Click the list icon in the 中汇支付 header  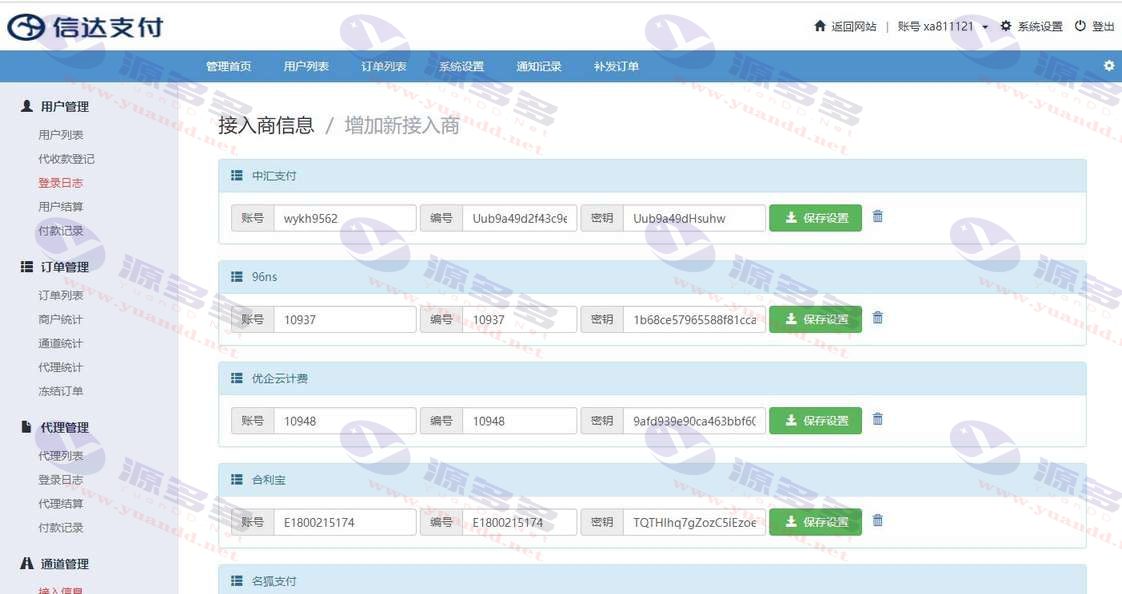click(237, 175)
